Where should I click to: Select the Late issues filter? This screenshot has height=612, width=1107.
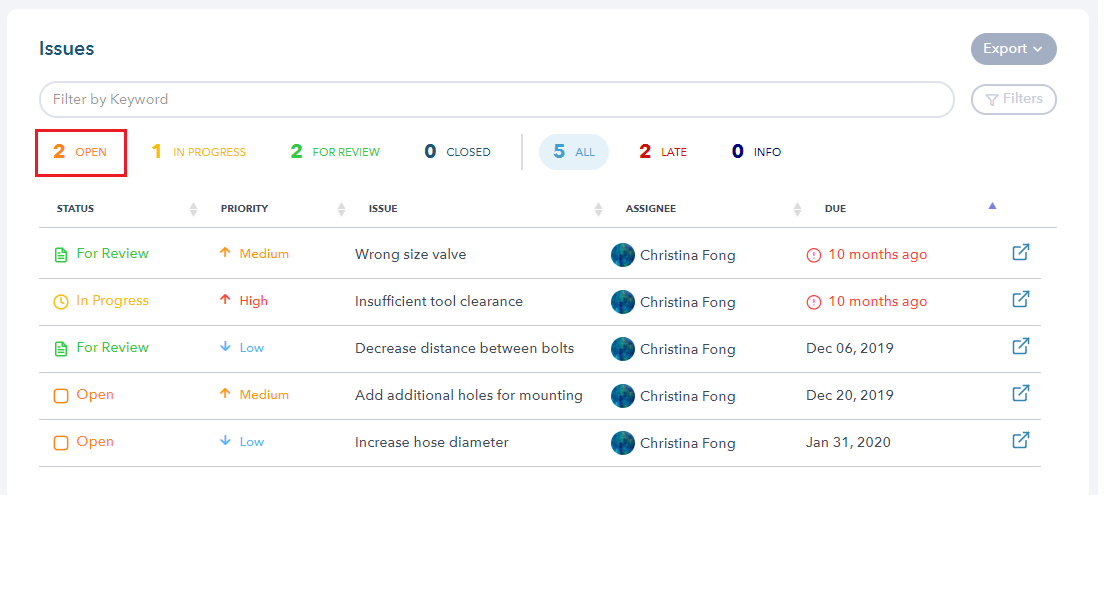pyautogui.click(x=663, y=152)
